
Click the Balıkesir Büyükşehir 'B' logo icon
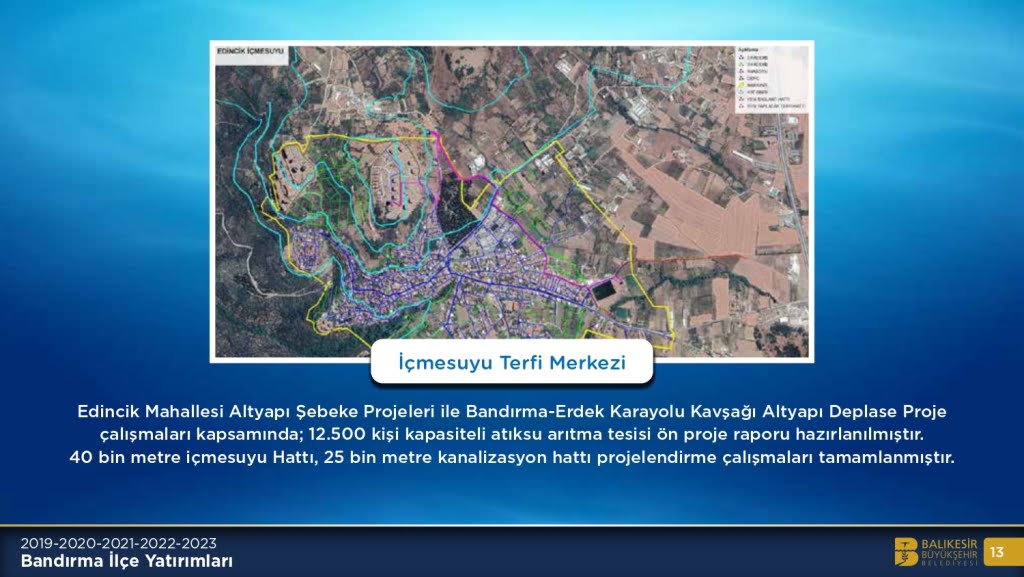[x=907, y=551]
